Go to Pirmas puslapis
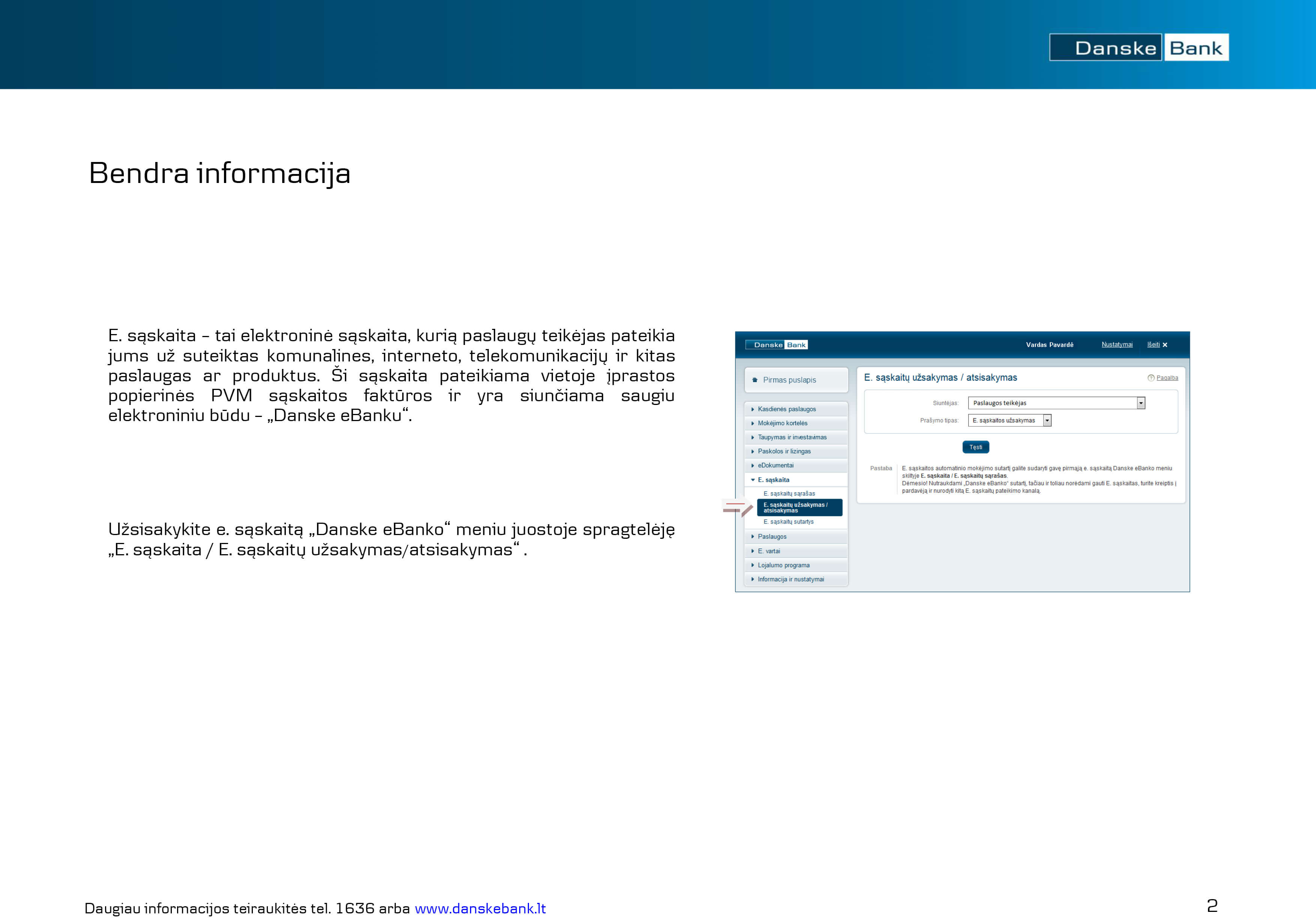 (796, 380)
